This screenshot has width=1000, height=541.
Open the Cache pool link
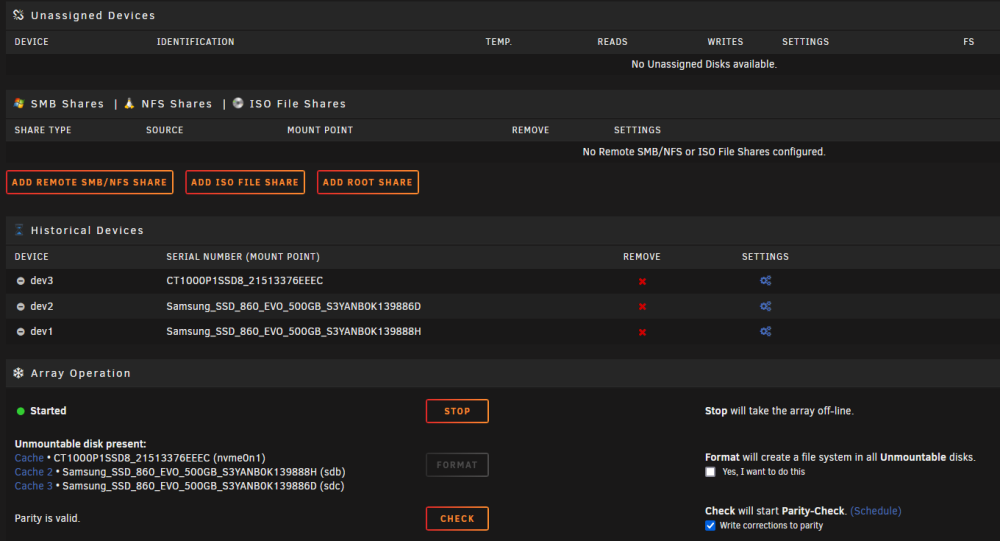click(x=29, y=458)
